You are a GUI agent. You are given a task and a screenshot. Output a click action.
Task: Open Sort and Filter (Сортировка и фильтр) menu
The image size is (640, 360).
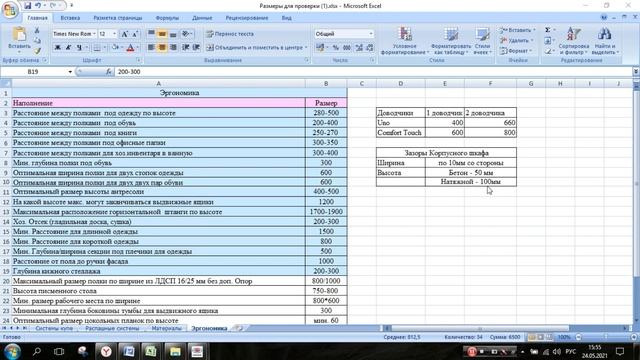point(573,41)
